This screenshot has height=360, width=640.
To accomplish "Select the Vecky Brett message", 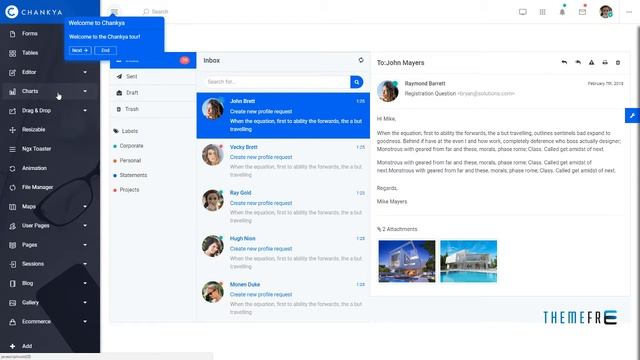I will [283, 161].
